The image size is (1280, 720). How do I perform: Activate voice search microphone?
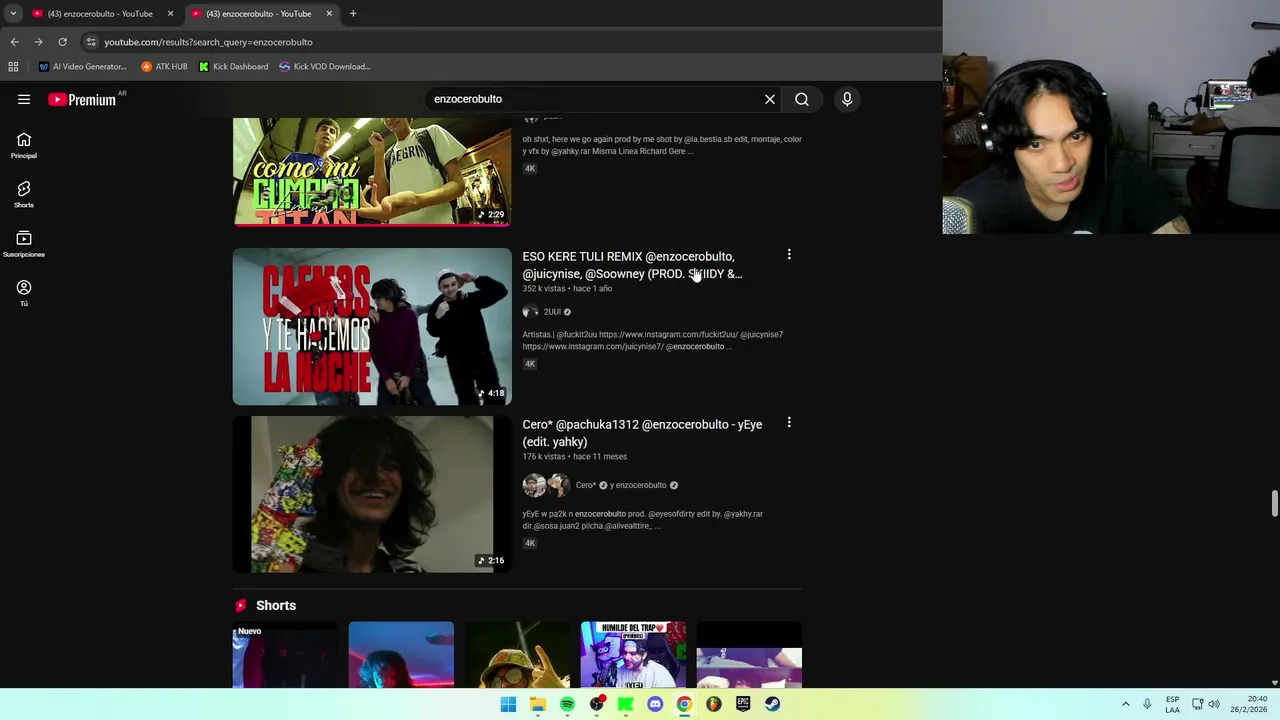[x=847, y=99]
